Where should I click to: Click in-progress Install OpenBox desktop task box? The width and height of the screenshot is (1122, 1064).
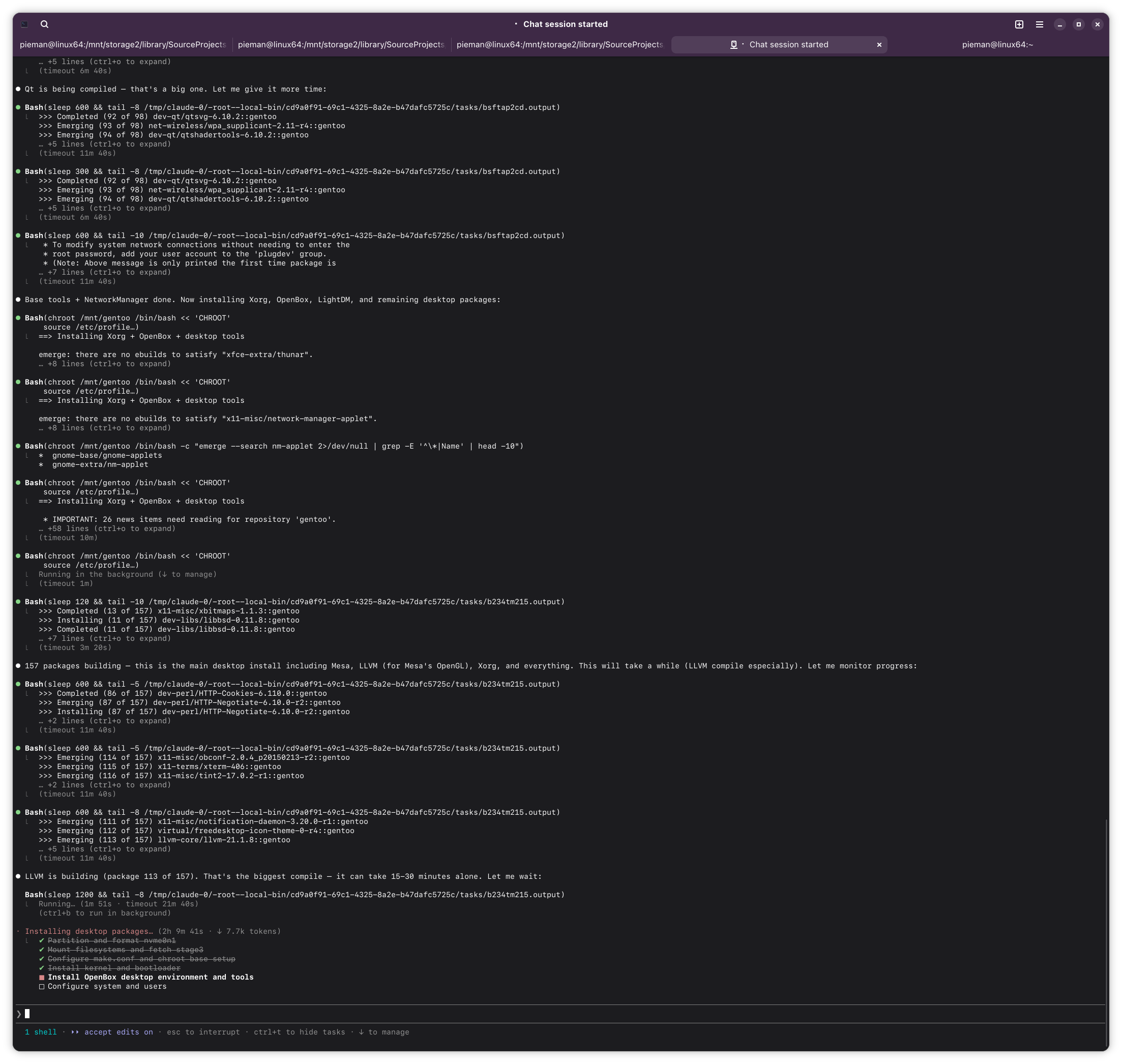tap(41, 977)
